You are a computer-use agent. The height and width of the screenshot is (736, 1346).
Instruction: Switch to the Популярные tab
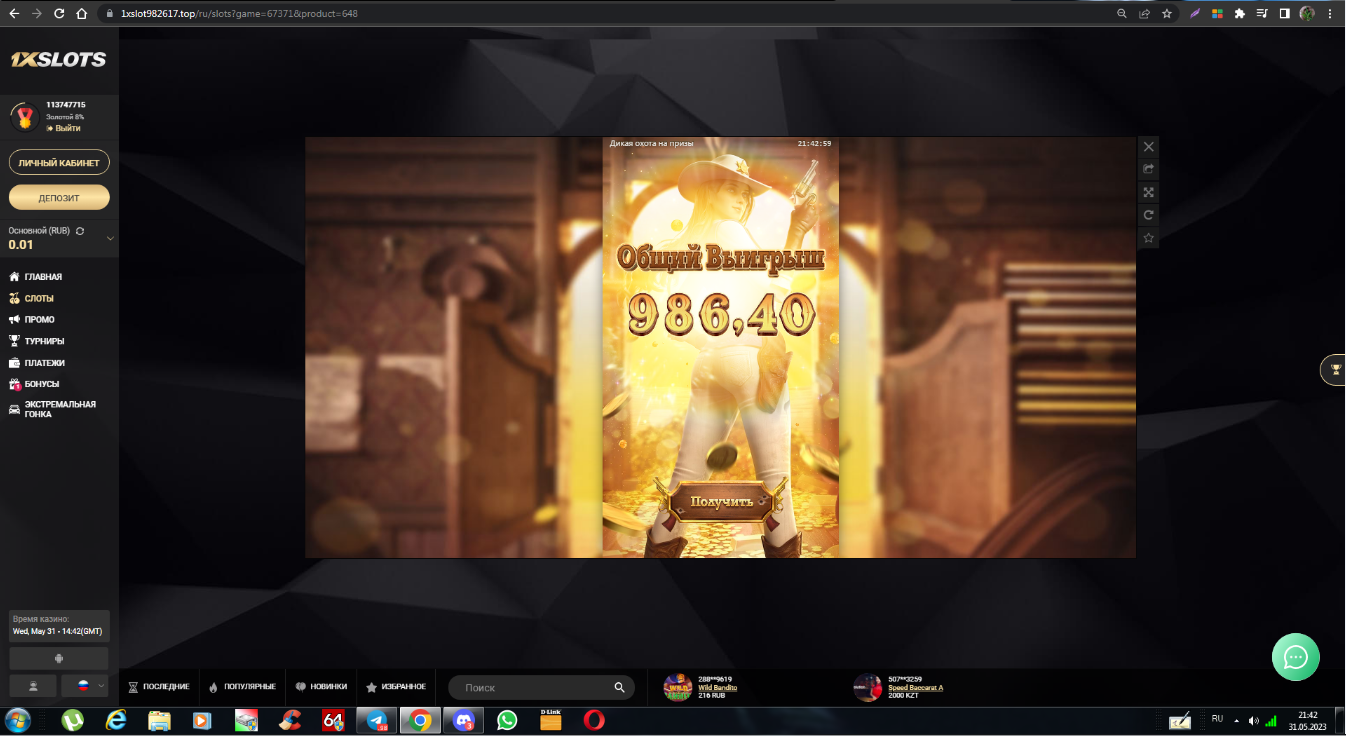coord(242,687)
